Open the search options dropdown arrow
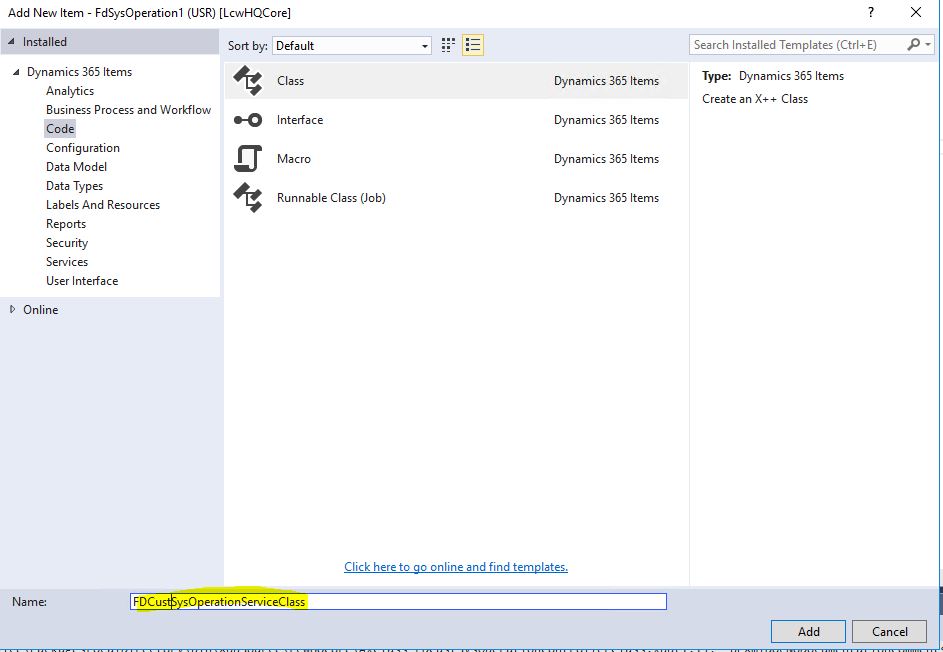 tap(928, 45)
